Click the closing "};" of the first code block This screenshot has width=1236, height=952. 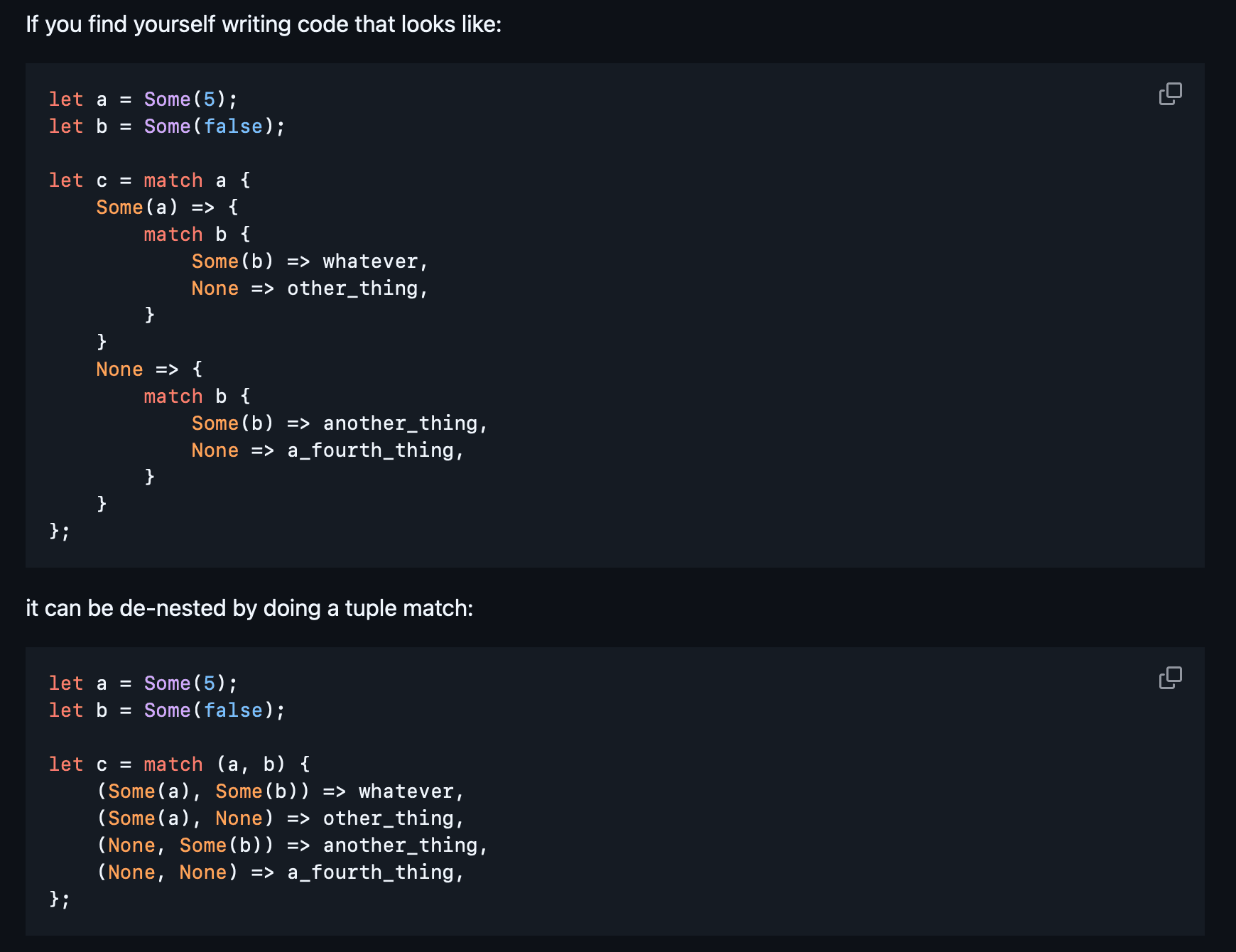point(60,531)
